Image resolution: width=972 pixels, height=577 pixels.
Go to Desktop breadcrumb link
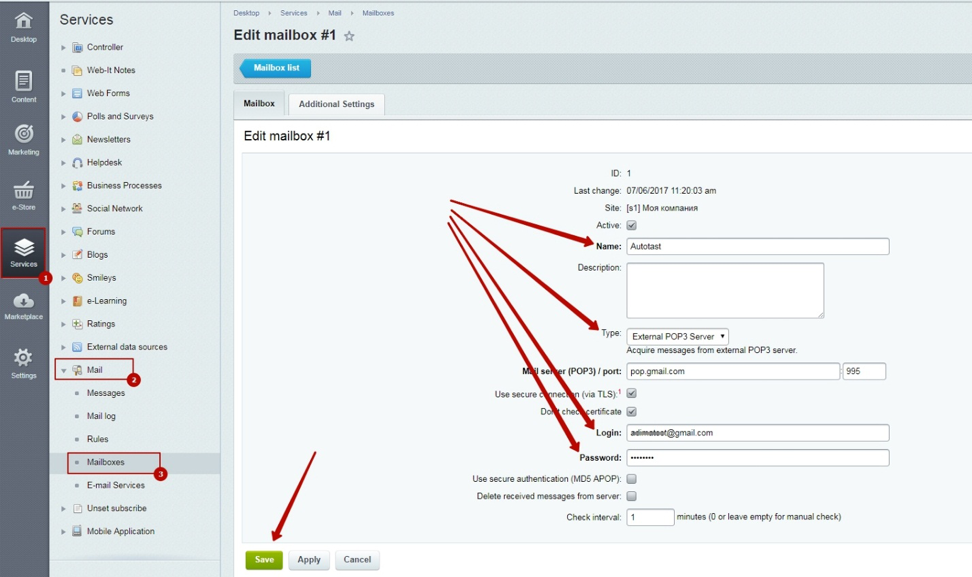(246, 13)
